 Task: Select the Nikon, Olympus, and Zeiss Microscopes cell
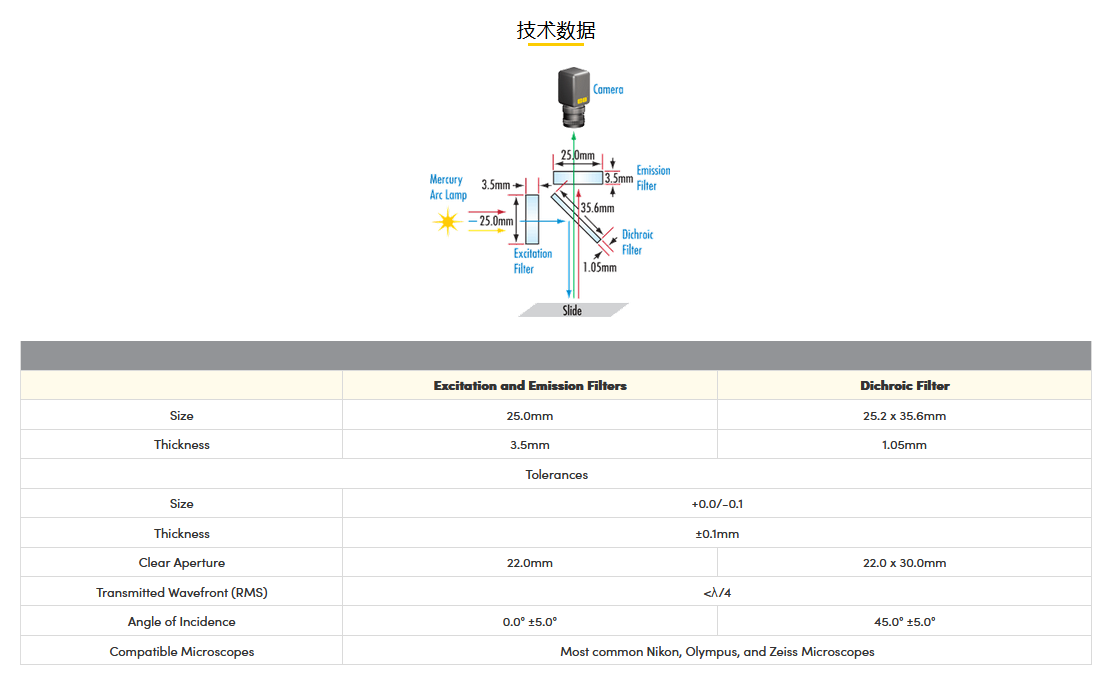click(x=717, y=651)
